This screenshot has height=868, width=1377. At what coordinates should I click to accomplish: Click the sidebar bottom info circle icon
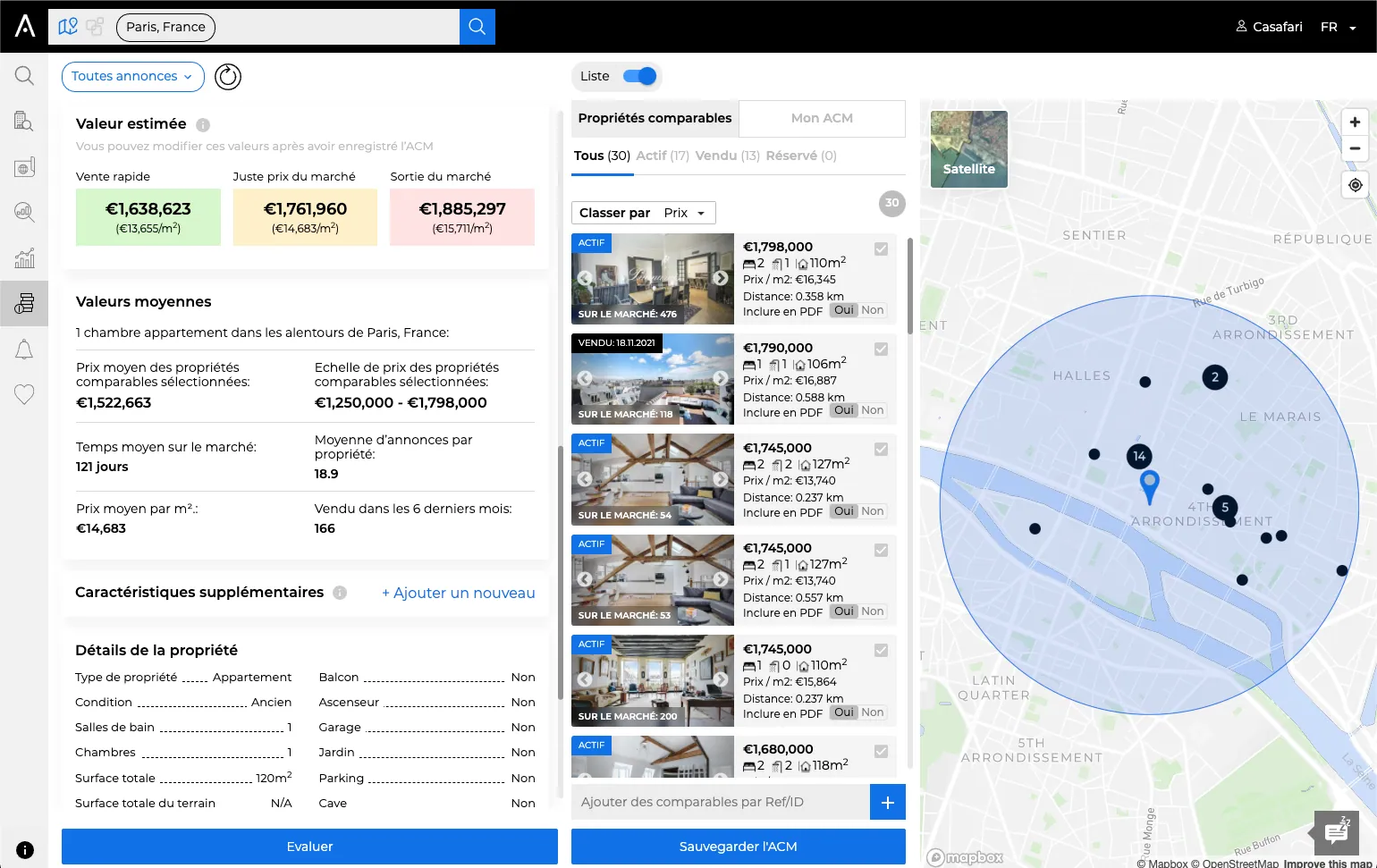tap(25, 850)
